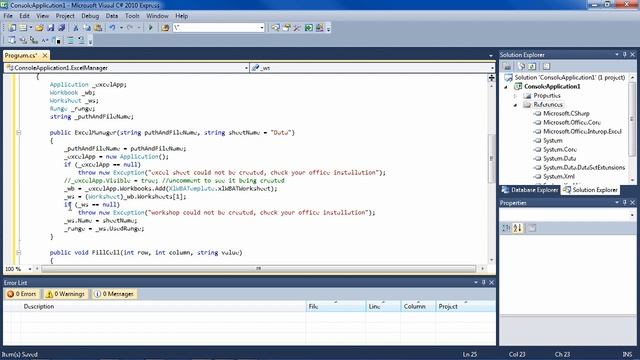The width and height of the screenshot is (640, 360).
Task: Open the Project menu
Action: (65, 16)
